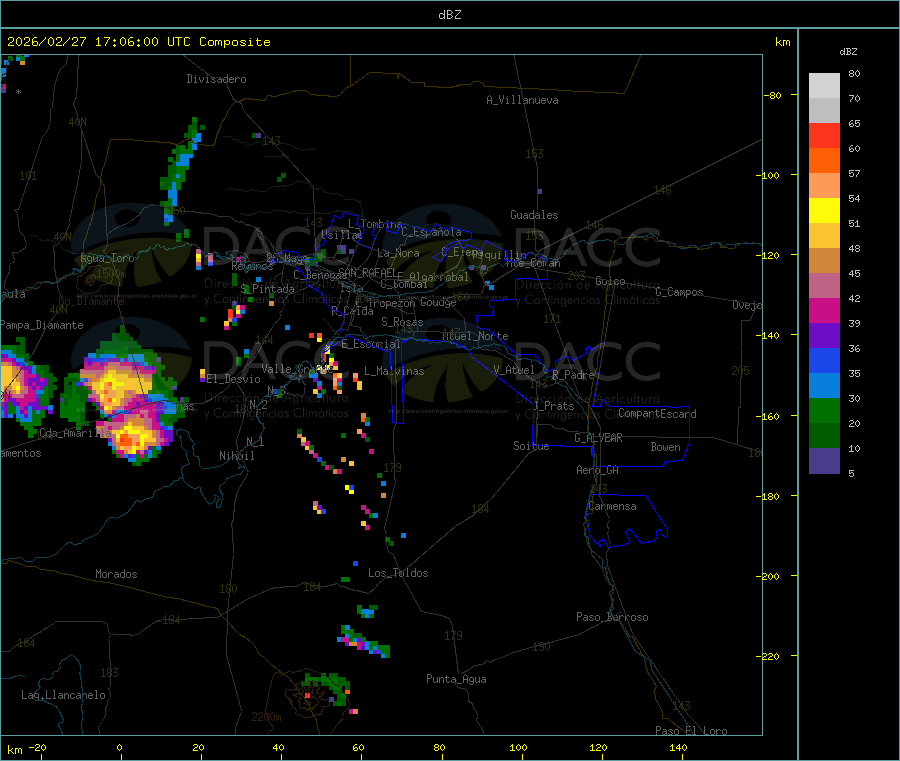This screenshot has width=900, height=761.
Task: Click the dBZ title at top
Action: pyautogui.click(x=449, y=15)
